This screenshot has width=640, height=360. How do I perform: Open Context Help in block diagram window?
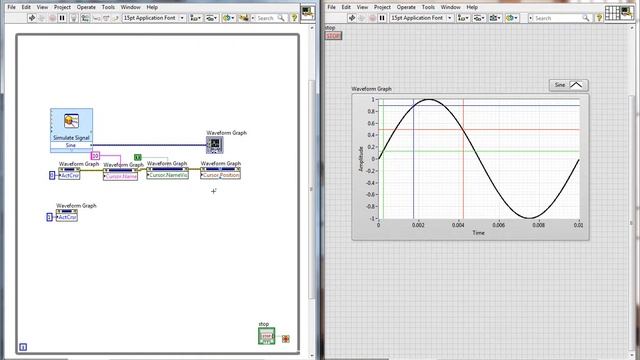294,18
